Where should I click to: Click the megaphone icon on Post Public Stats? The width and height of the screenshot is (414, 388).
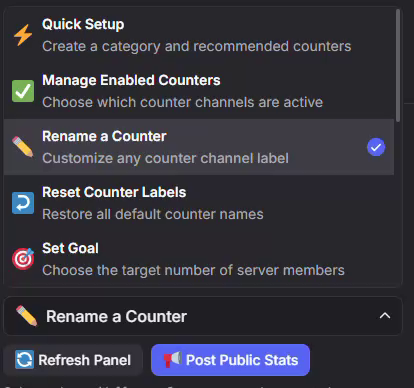click(x=172, y=360)
